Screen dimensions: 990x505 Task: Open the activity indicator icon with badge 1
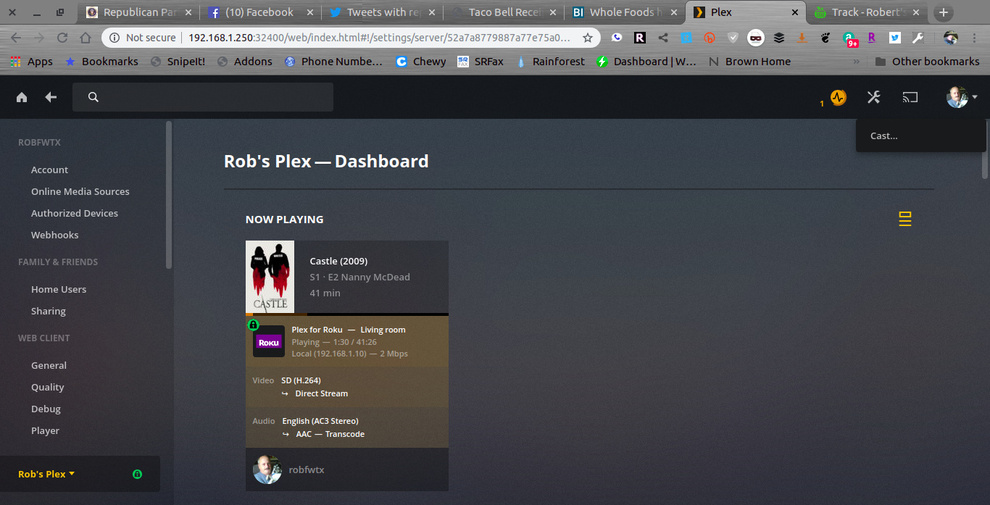point(838,97)
